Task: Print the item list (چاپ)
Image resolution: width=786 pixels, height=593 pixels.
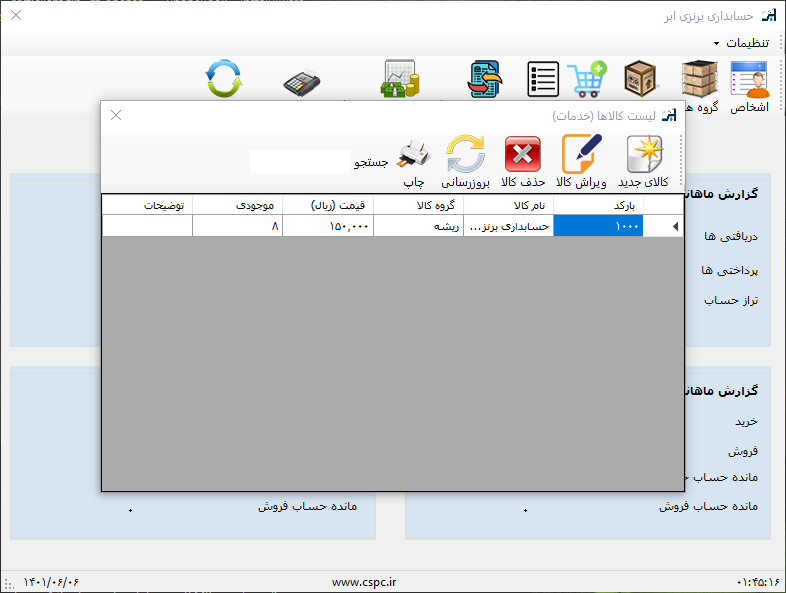Action: [415, 163]
